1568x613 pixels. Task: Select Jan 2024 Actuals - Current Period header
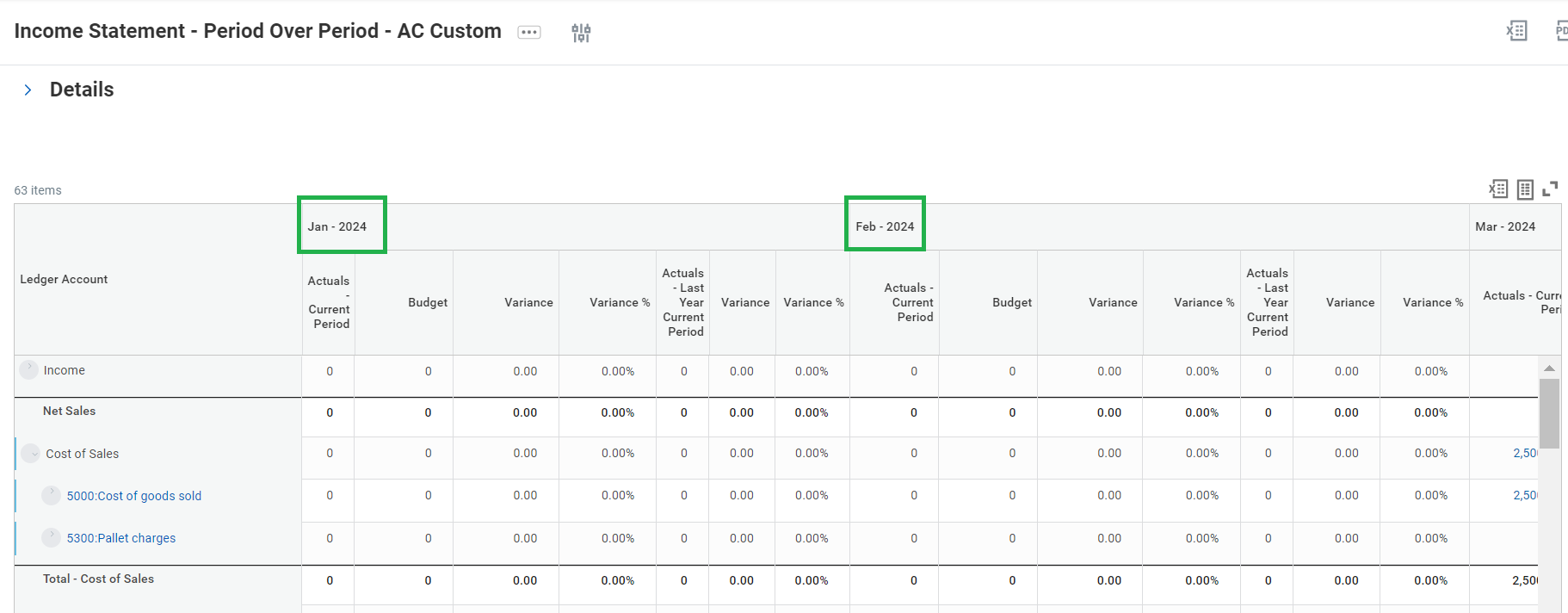coord(329,302)
